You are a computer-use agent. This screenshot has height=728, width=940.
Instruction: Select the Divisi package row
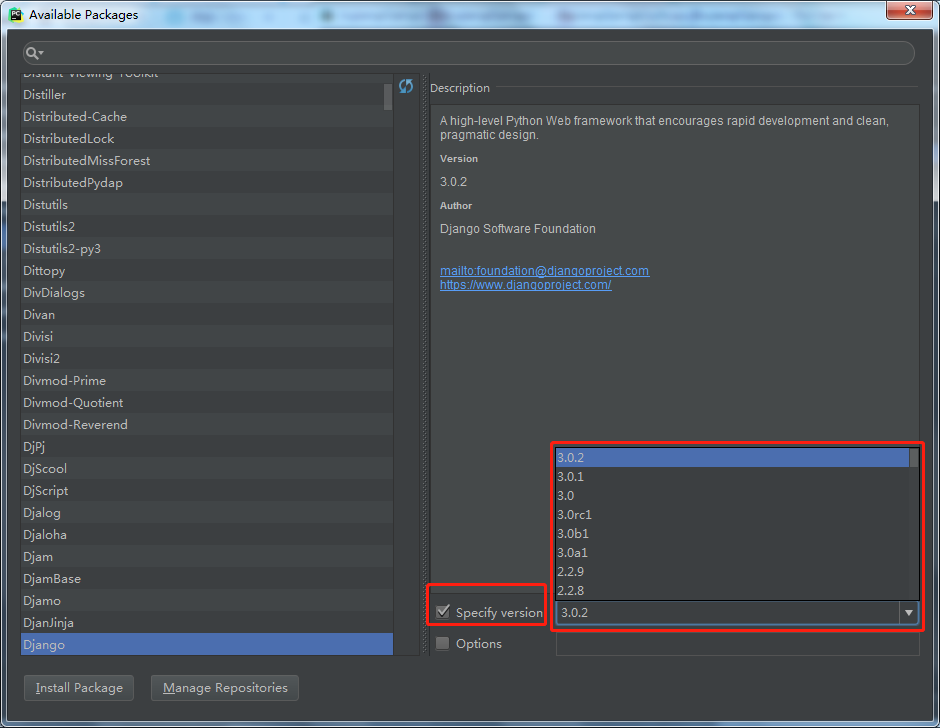[x=207, y=336]
